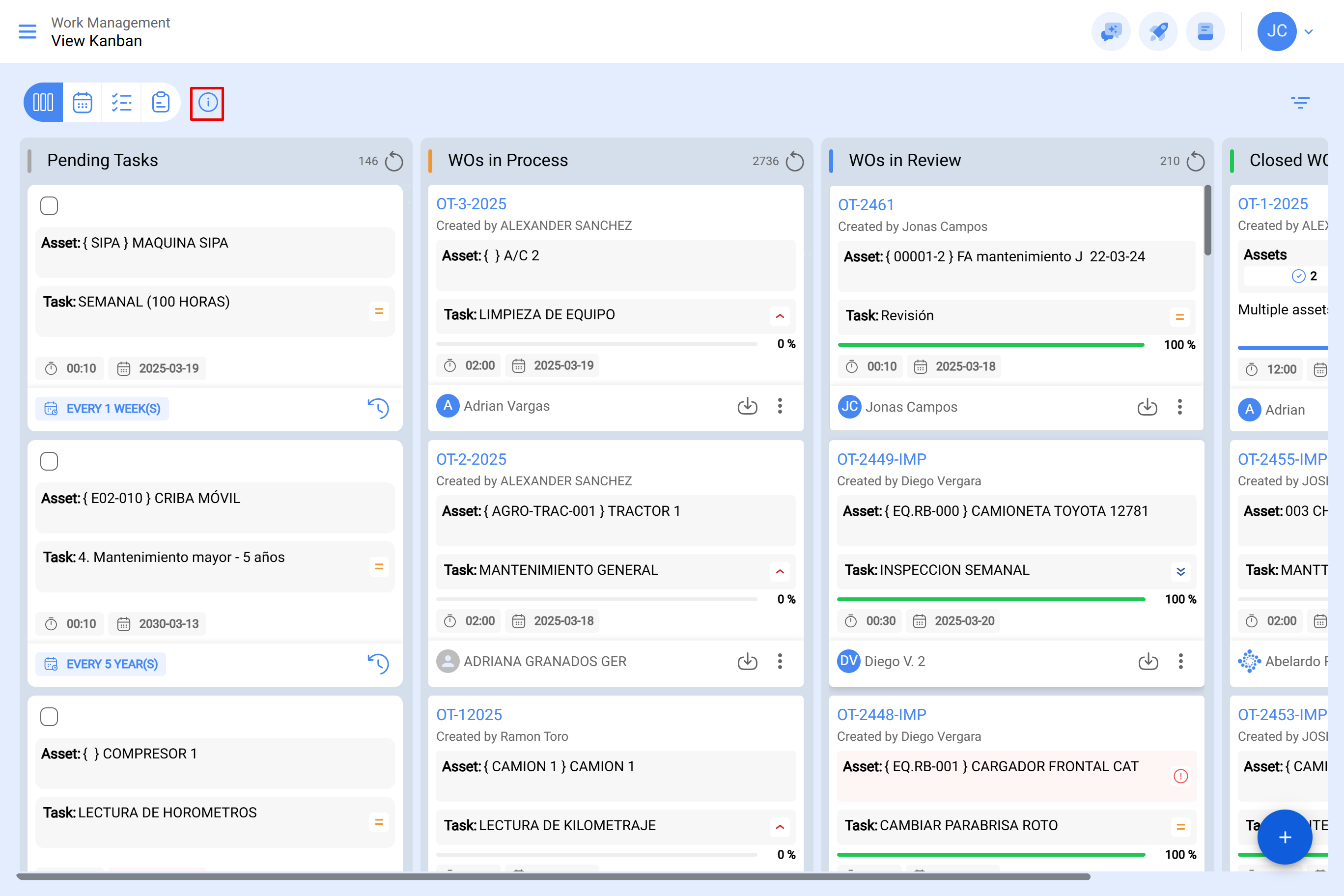Download OT-2461 work order
This screenshot has height=896, width=1344.
click(x=1148, y=407)
